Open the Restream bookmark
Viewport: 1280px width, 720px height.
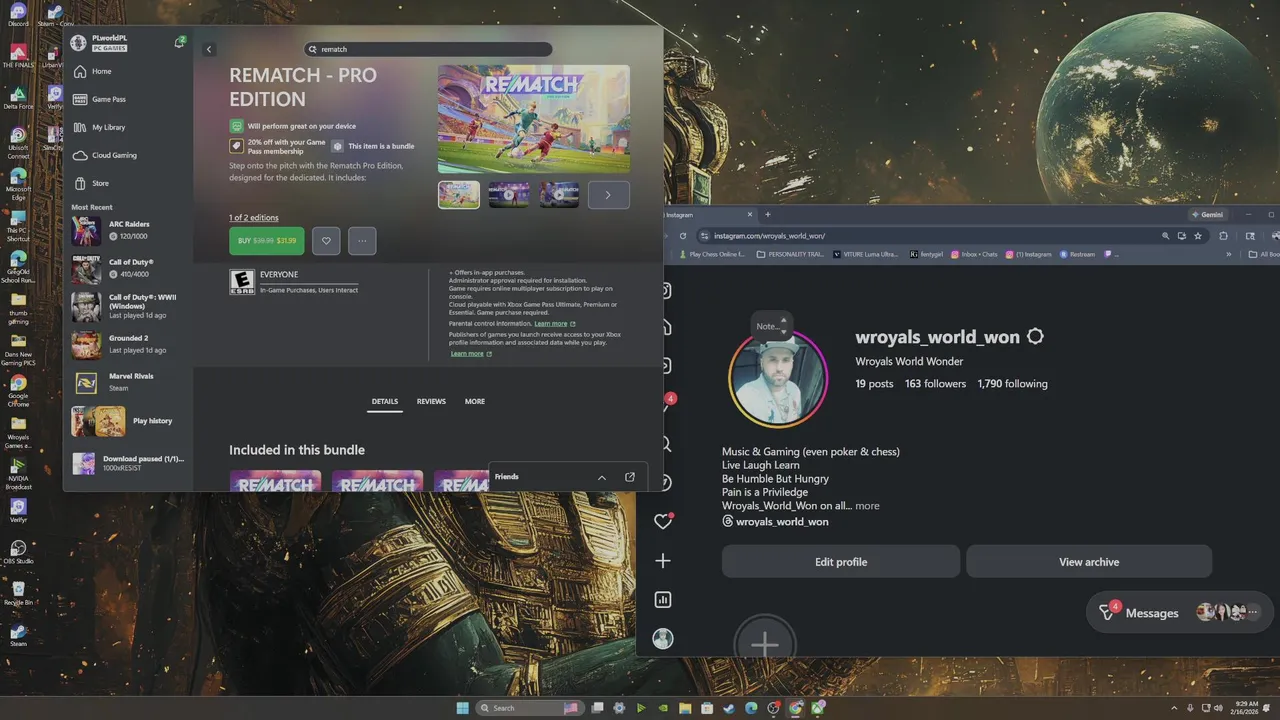coord(1077,254)
